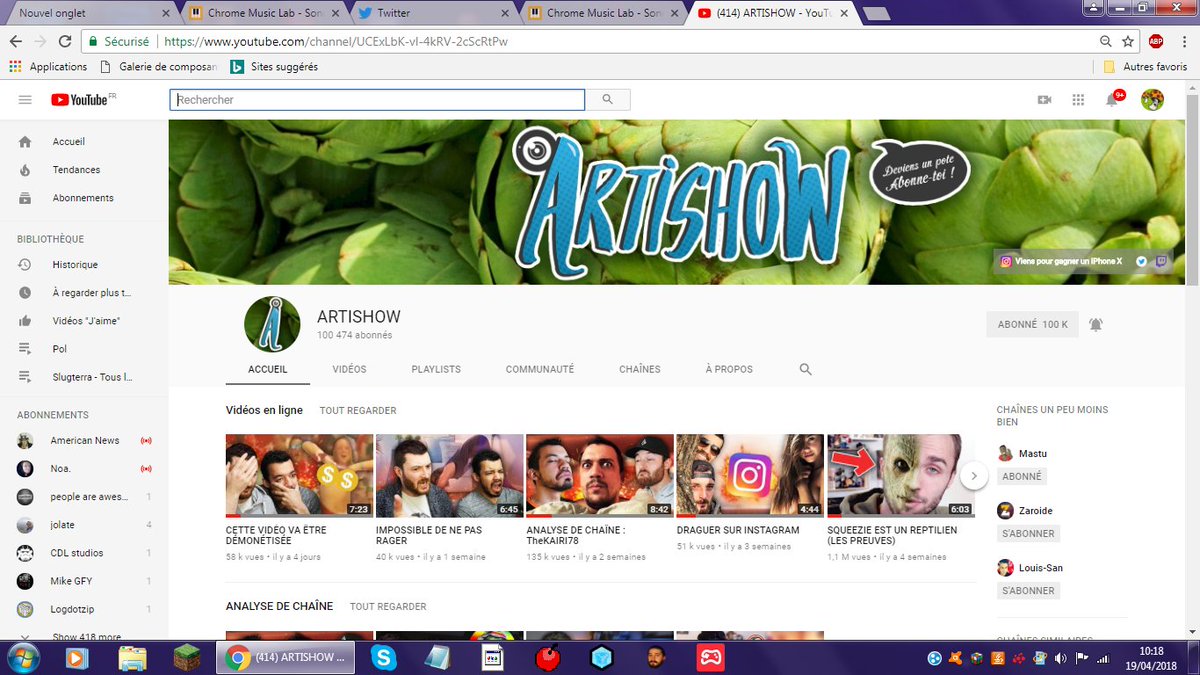
Task: Click the search magnifier button
Action: click(x=607, y=100)
